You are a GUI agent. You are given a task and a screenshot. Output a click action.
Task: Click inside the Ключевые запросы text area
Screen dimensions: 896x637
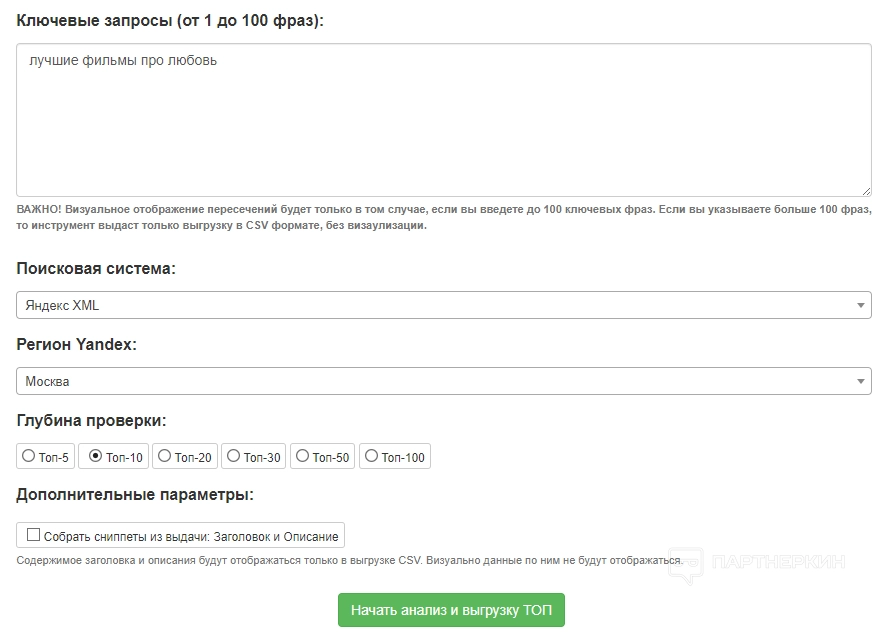444,130
